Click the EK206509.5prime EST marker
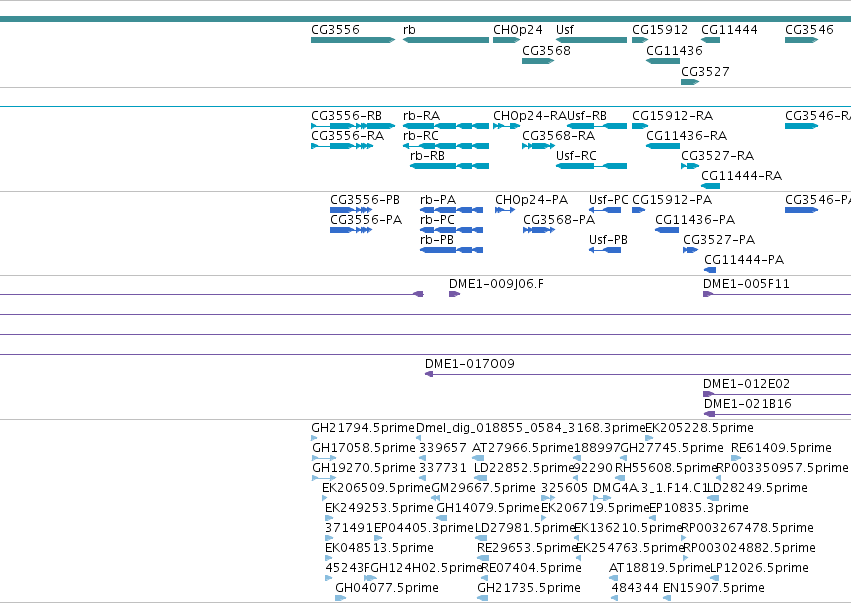 tap(325, 498)
